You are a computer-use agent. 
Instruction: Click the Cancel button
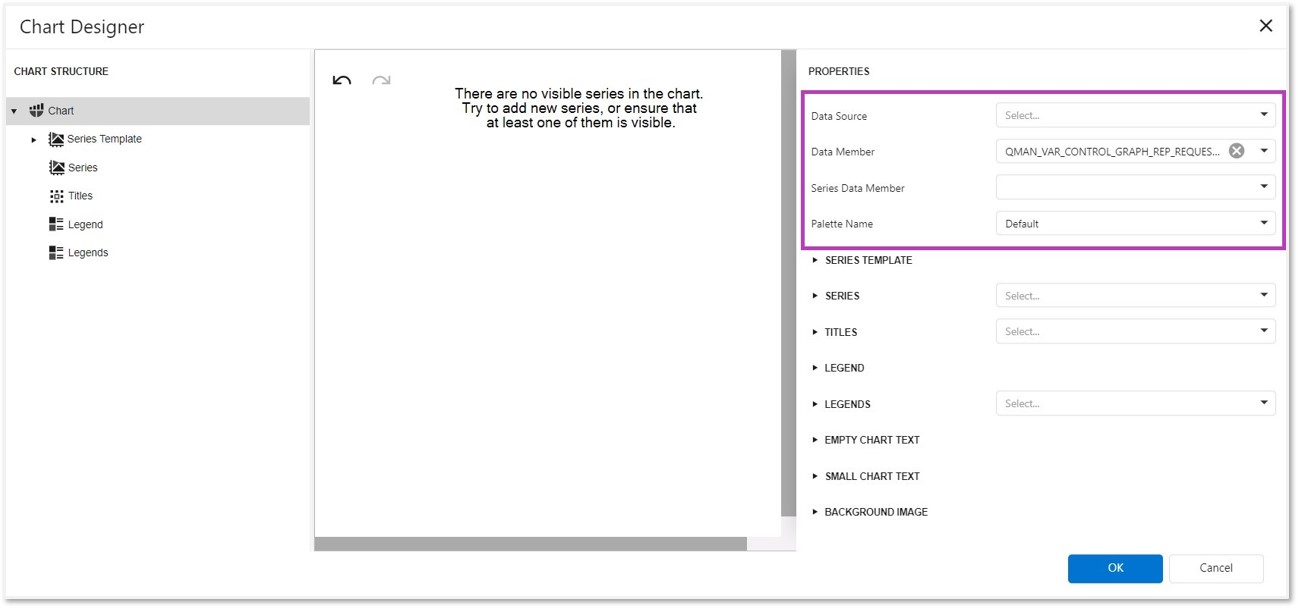1216,568
